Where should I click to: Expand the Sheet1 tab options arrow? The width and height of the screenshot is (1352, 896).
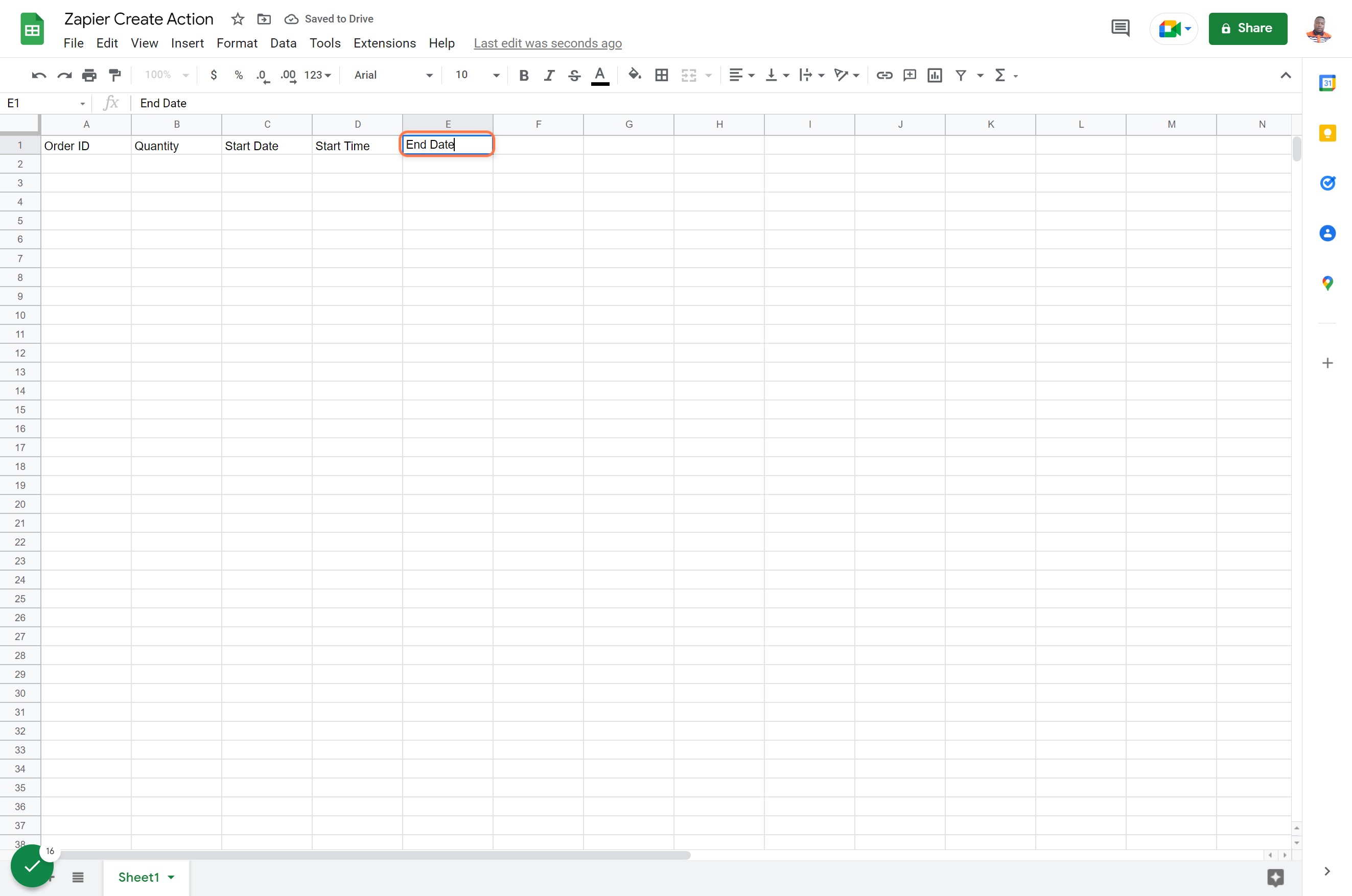171,877
